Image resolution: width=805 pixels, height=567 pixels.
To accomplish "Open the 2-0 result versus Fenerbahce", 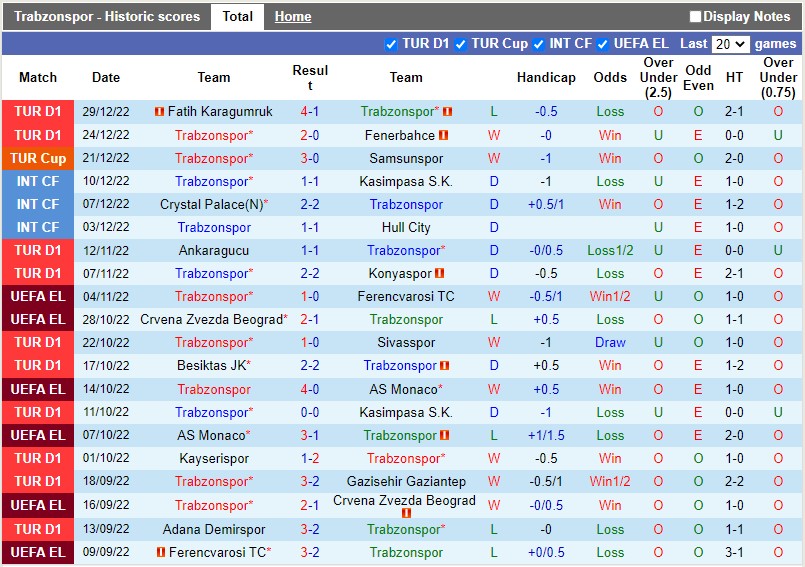I will 310,136.
